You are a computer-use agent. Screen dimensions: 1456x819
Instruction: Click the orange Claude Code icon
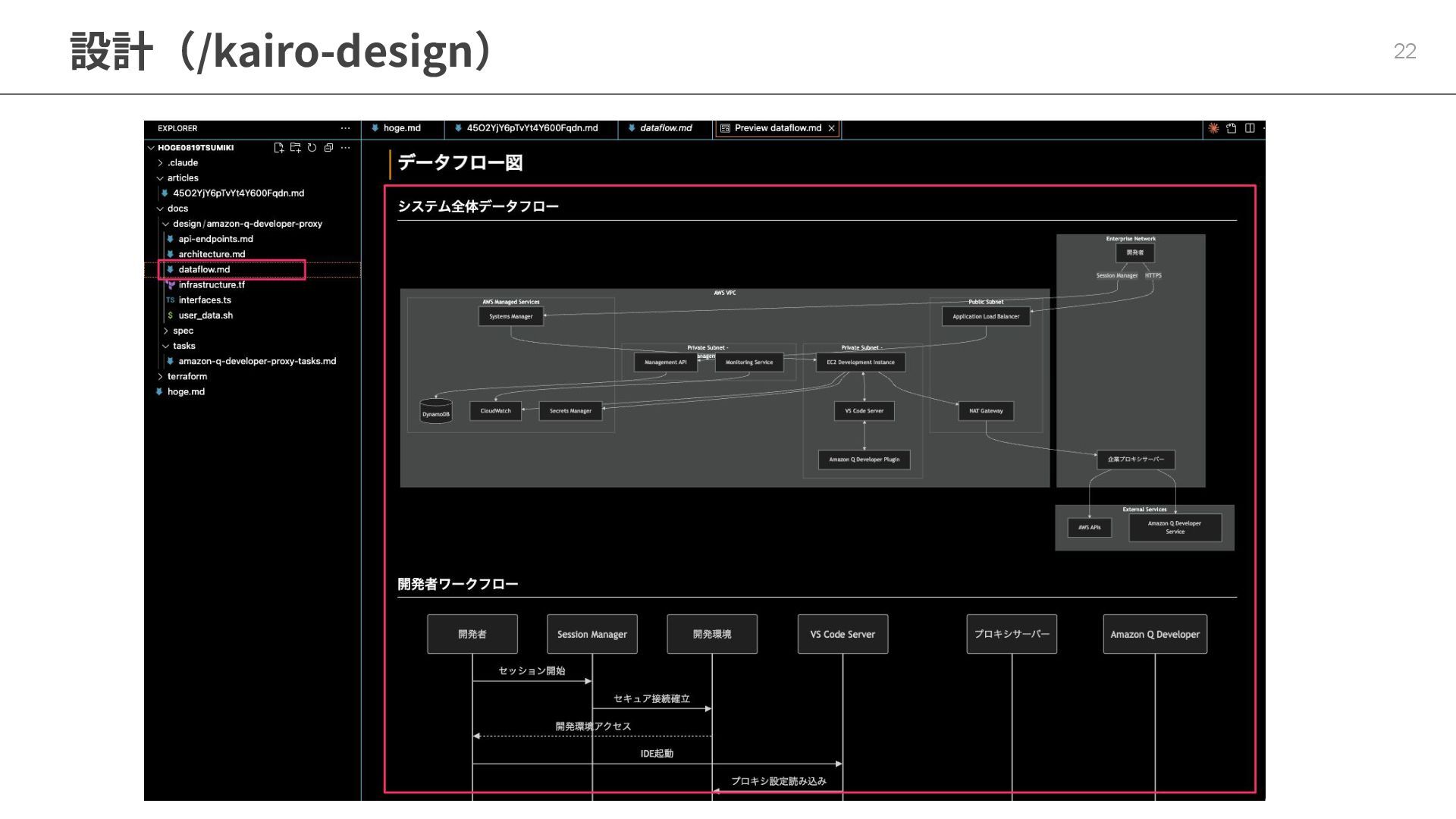coord(1213,128)
